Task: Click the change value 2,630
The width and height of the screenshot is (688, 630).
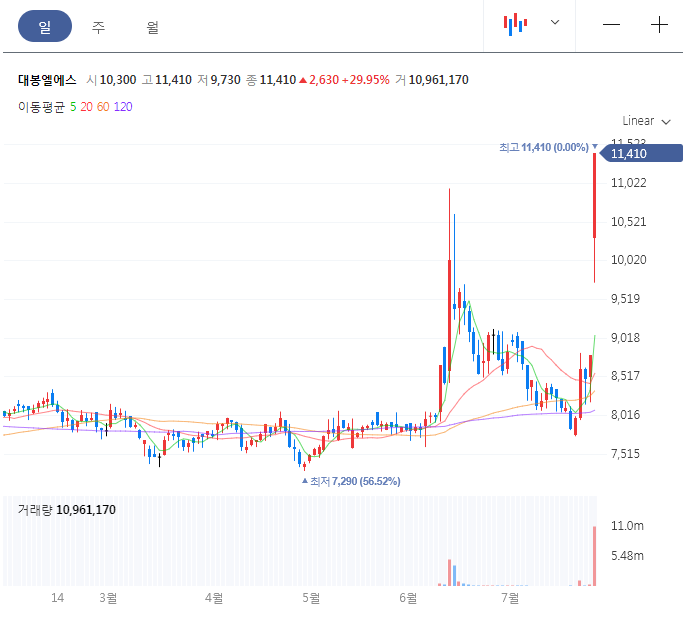Action: (324, 80)
